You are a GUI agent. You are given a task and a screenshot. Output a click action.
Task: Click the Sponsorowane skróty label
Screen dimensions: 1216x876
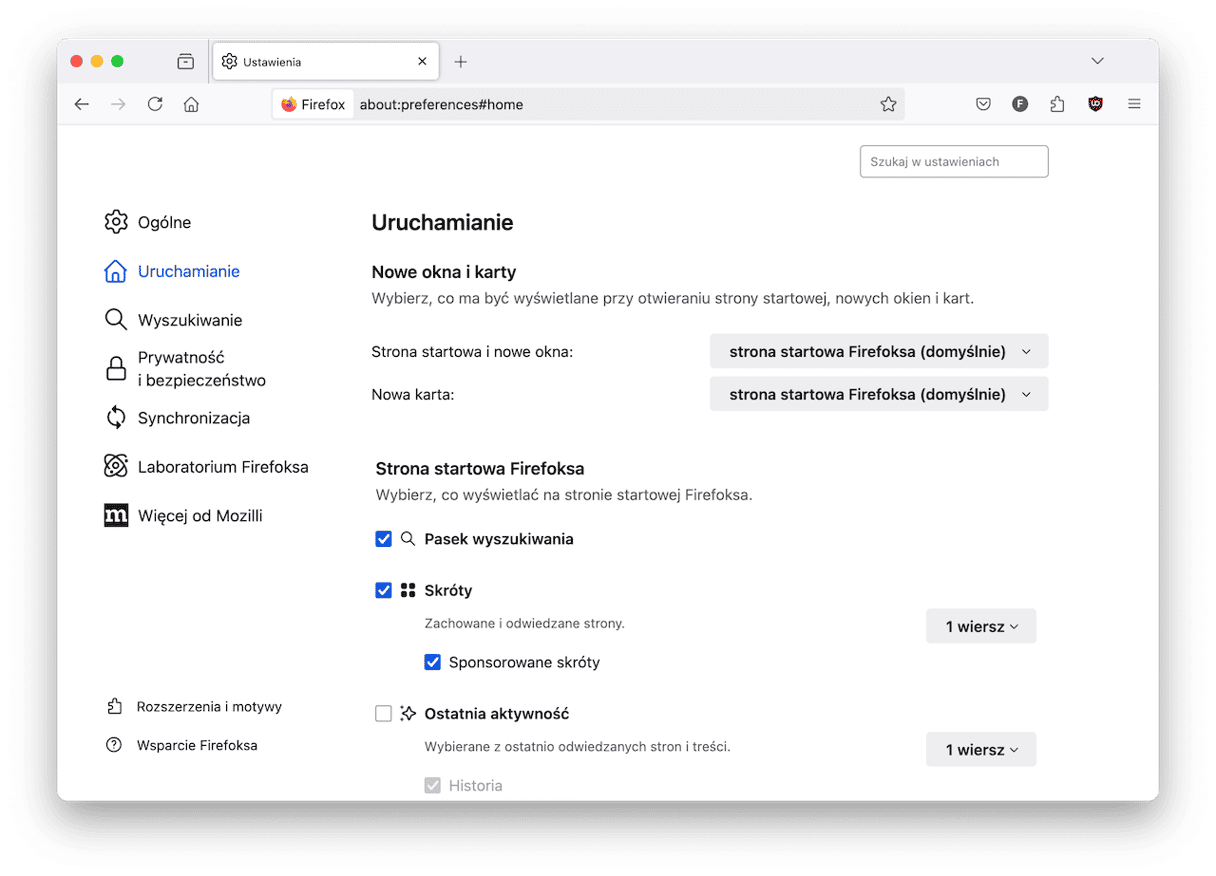tap(524, 662)
